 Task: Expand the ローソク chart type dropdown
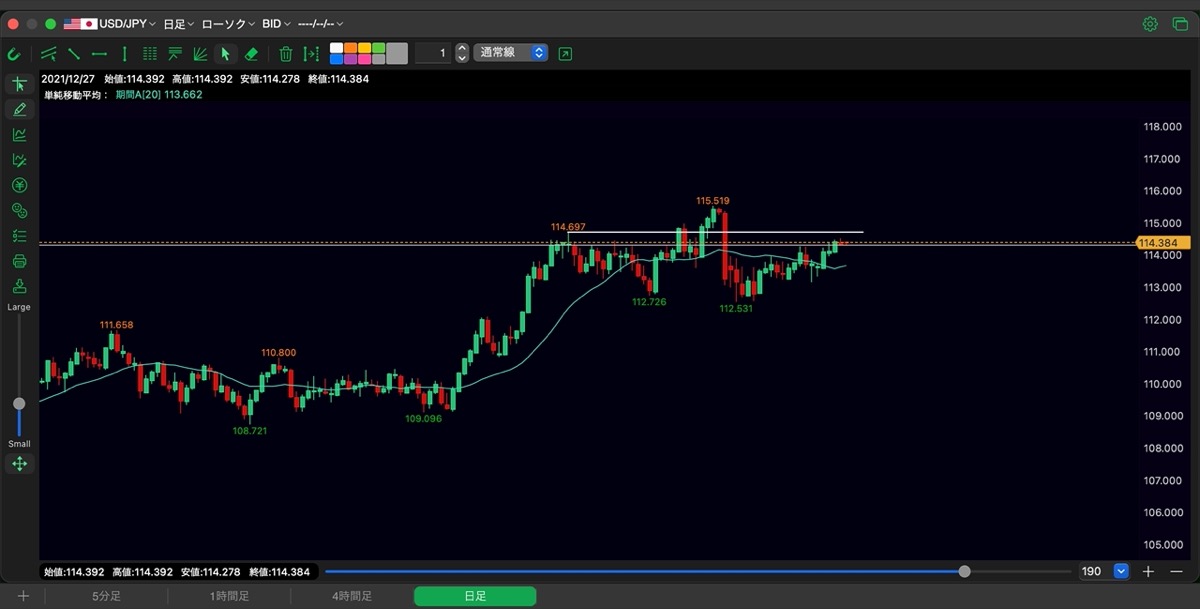coord(229,24)
